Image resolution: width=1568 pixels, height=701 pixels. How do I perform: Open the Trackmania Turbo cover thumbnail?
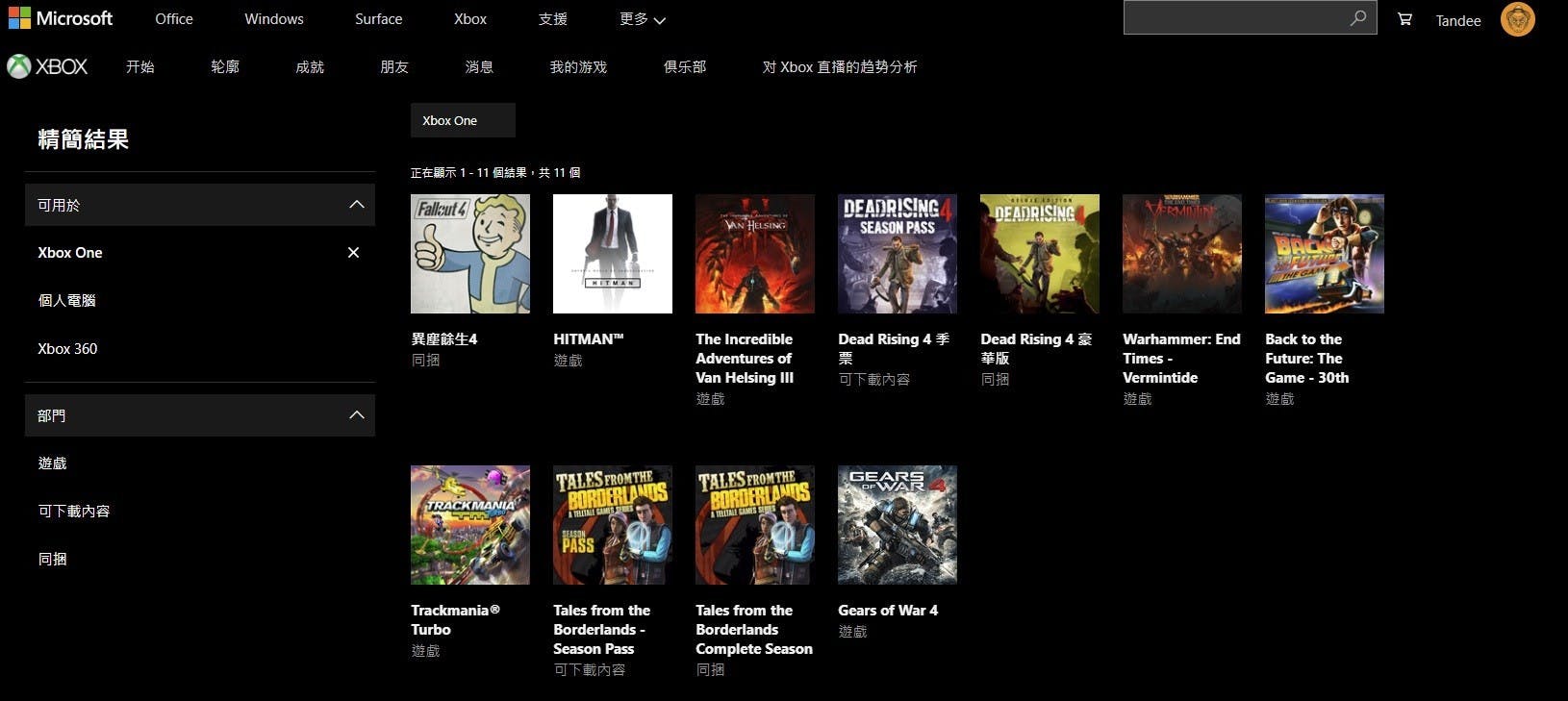click(x=470, y=525)
